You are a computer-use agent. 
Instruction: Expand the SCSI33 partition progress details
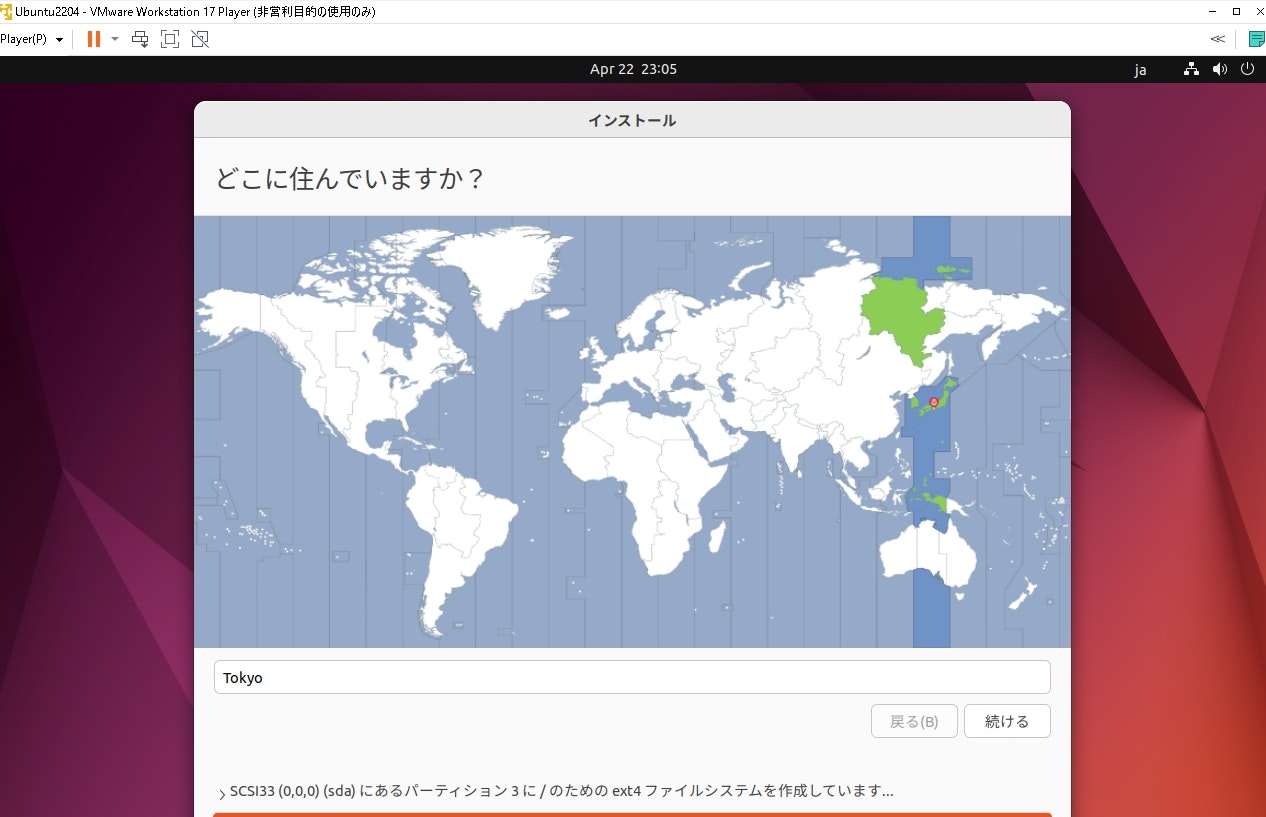(221, 791)
